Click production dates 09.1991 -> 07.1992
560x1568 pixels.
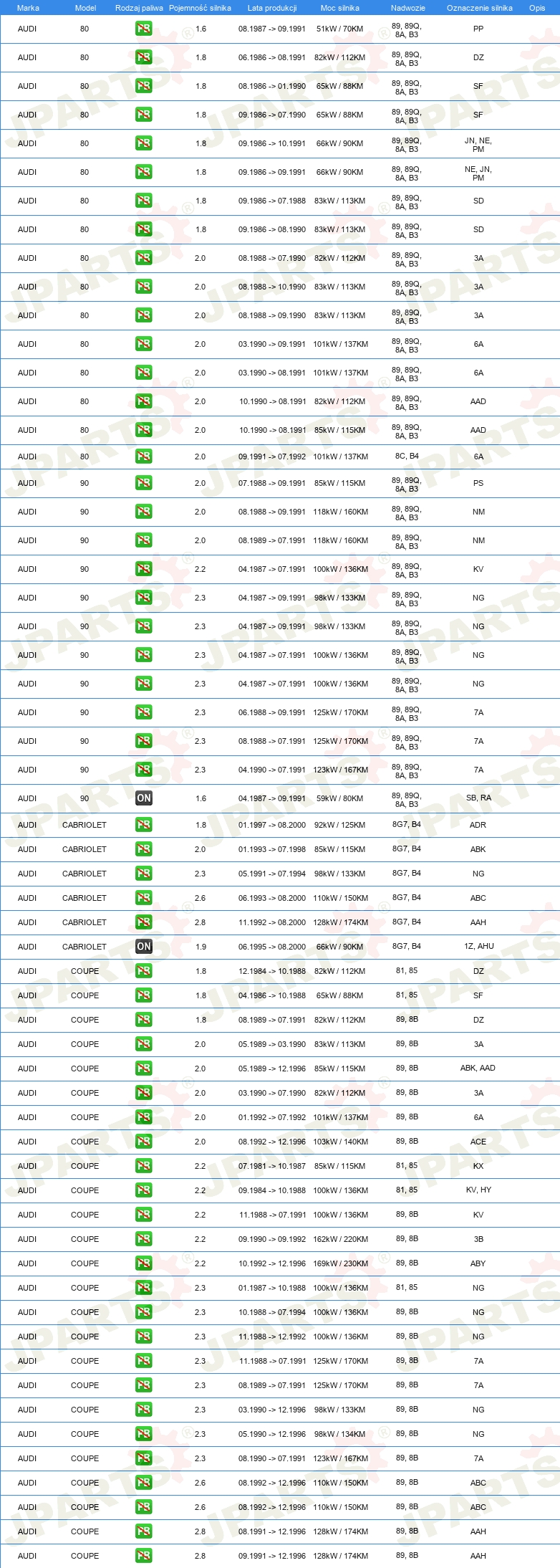[x=272, y=456]
